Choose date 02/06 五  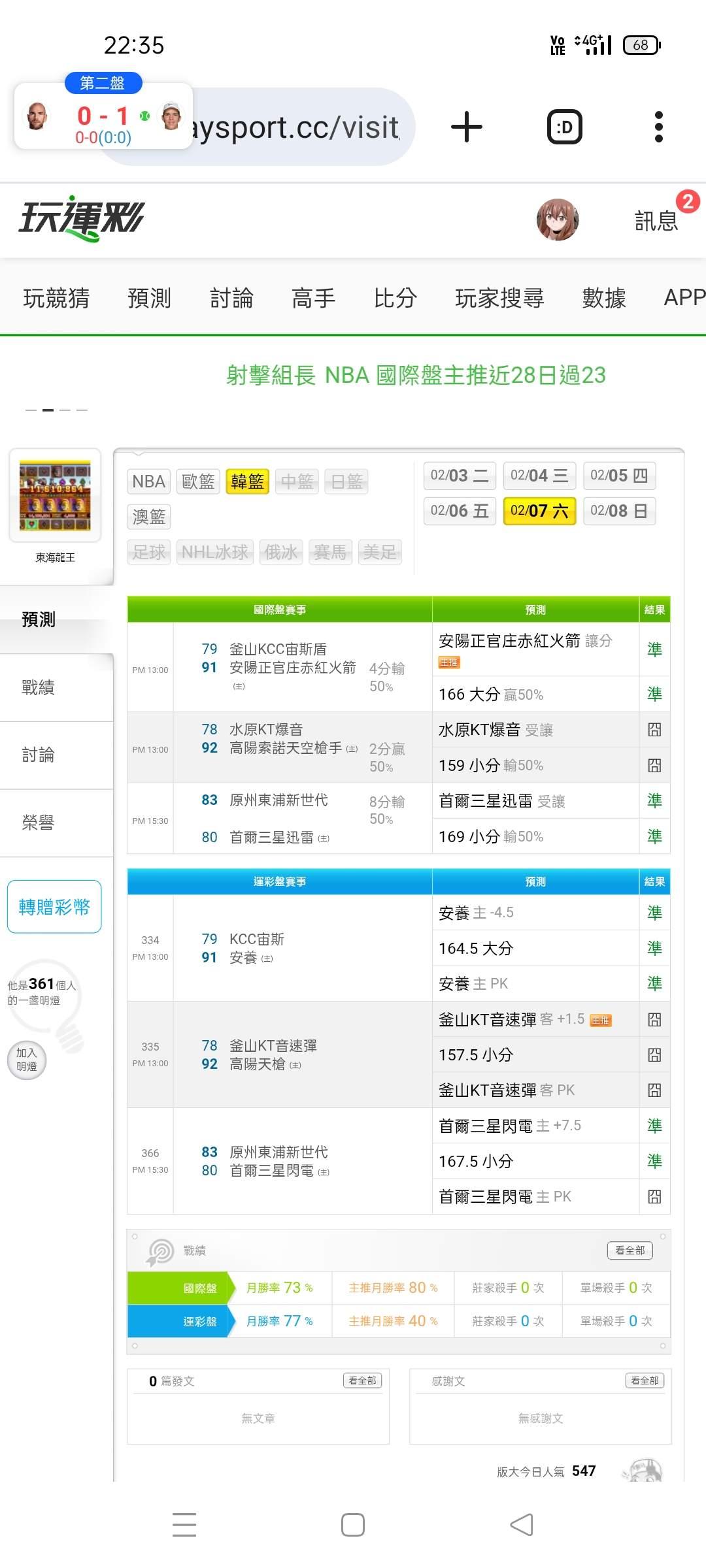pyautogui.click(x=460, y=511)
